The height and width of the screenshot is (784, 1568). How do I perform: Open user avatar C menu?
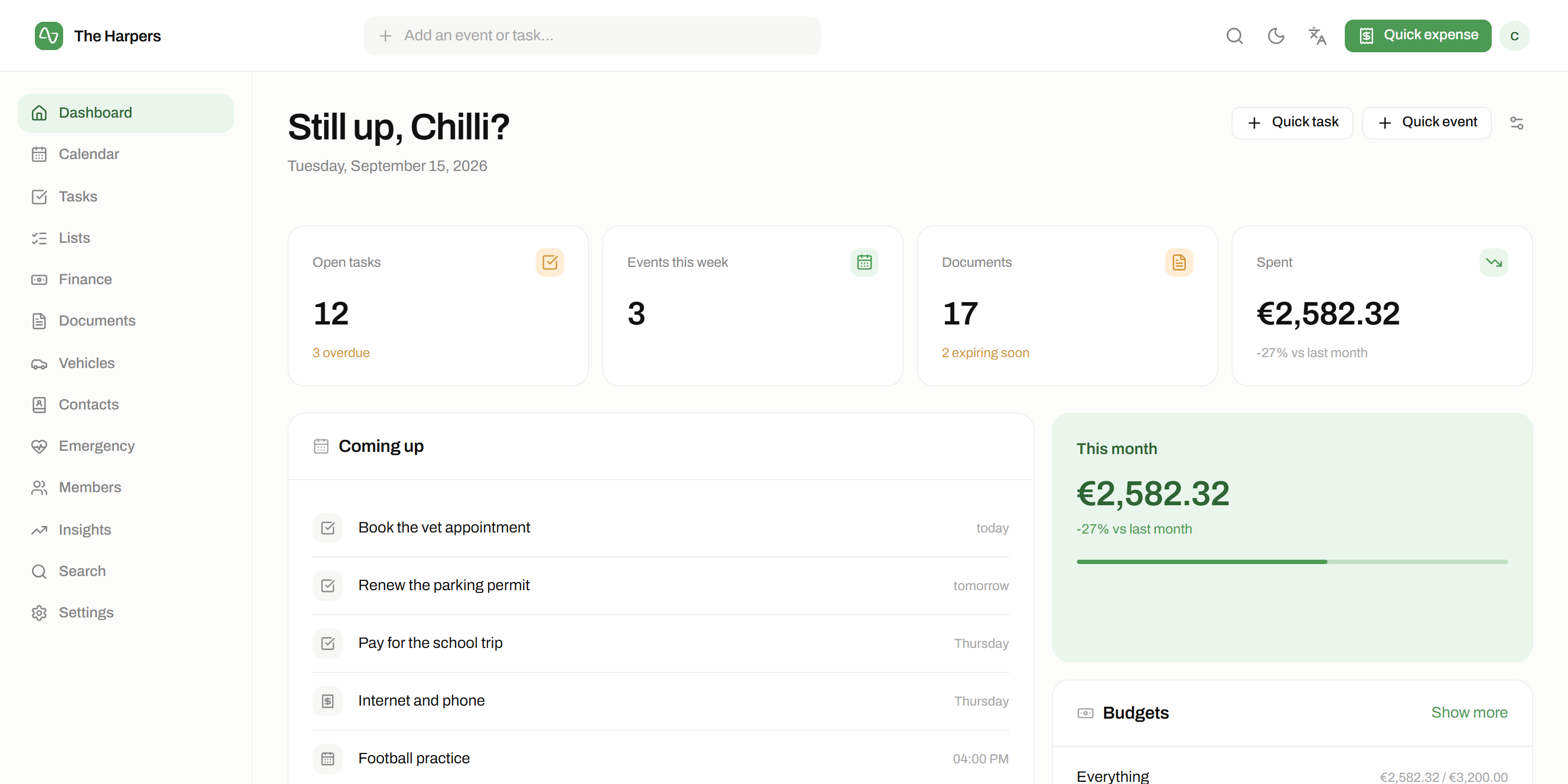click(x=1514, y=36)
